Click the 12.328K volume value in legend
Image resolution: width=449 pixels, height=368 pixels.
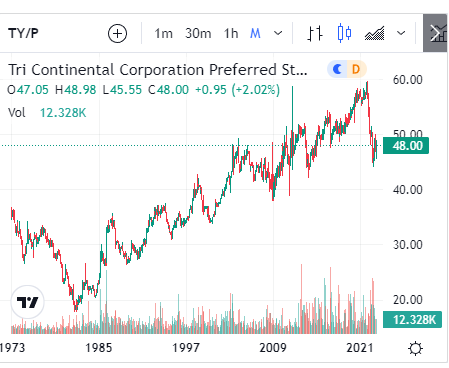63,113
